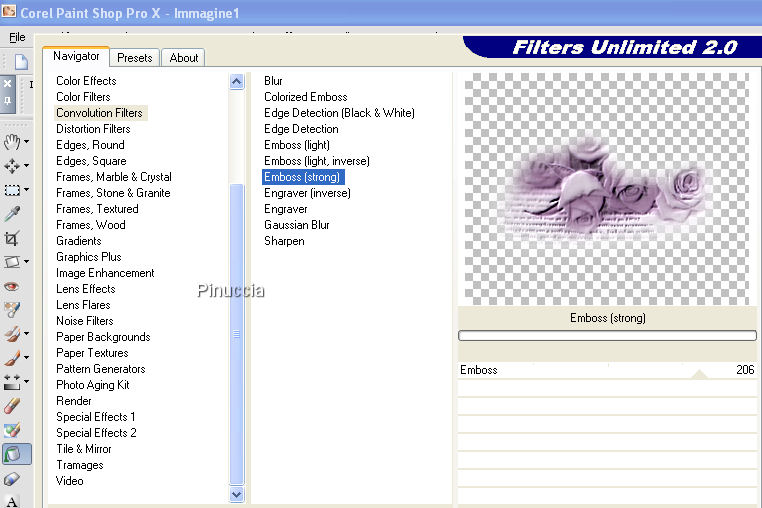The width and height of the screenshot is (762, 508).
Task: Select Distortion Filters category
Action: (x=93, y=129)
